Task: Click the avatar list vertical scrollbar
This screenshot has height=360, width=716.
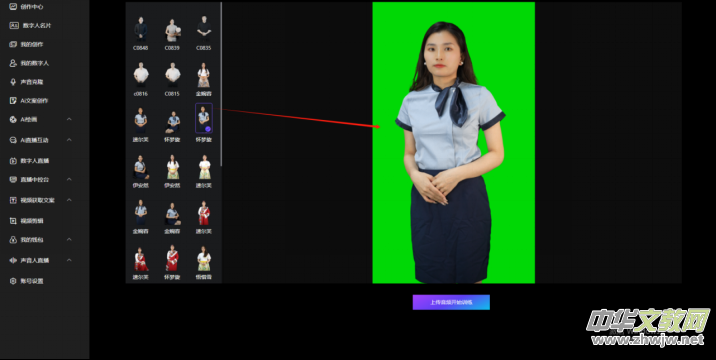Action: tap(221, 84)
